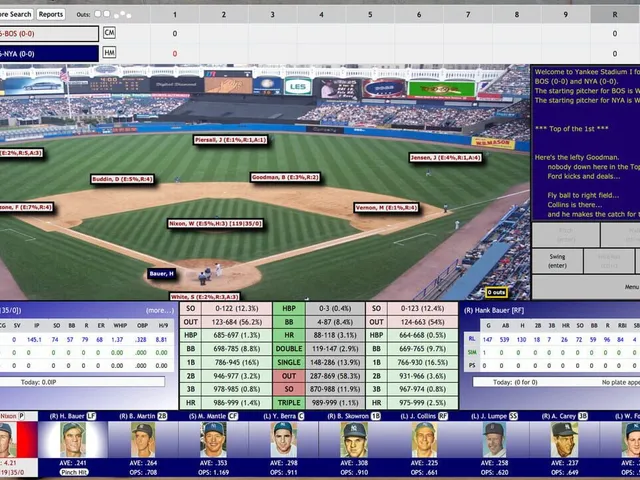Viewport: 640px width, 480px height.
Task: Click the Search button beside Reports
Action: (x=16, y=14)
